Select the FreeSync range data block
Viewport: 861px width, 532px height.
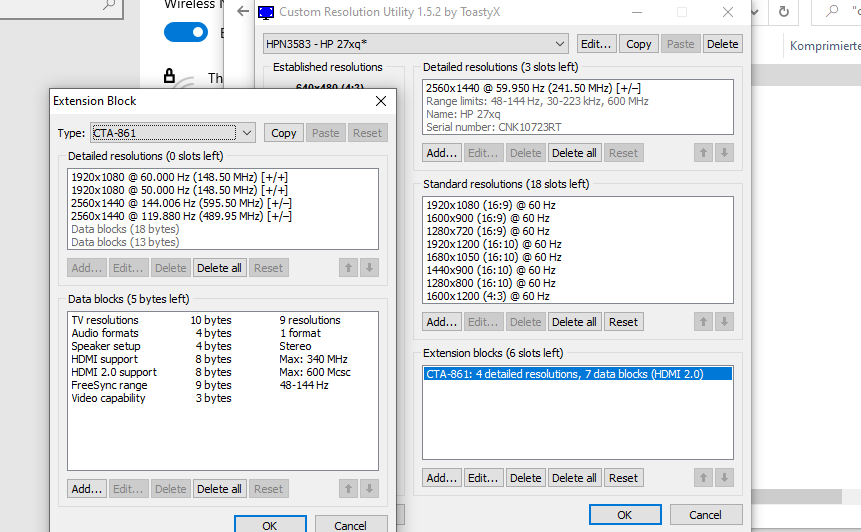pos(109,385)
